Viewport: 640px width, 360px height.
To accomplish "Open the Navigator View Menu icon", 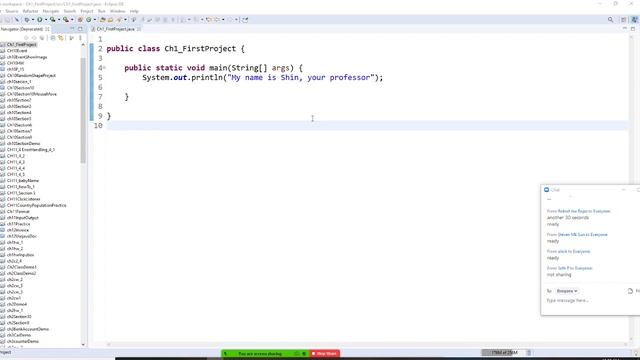I will click(80, 38).
